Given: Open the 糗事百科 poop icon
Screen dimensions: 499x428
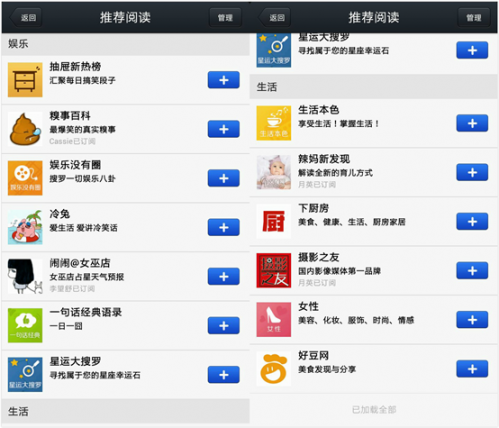Looking at the screenshot, I should click(25, 129).
